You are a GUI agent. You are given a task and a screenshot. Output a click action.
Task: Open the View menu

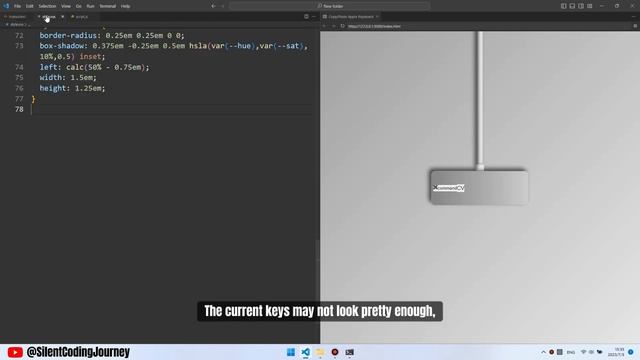pos(66,6)
